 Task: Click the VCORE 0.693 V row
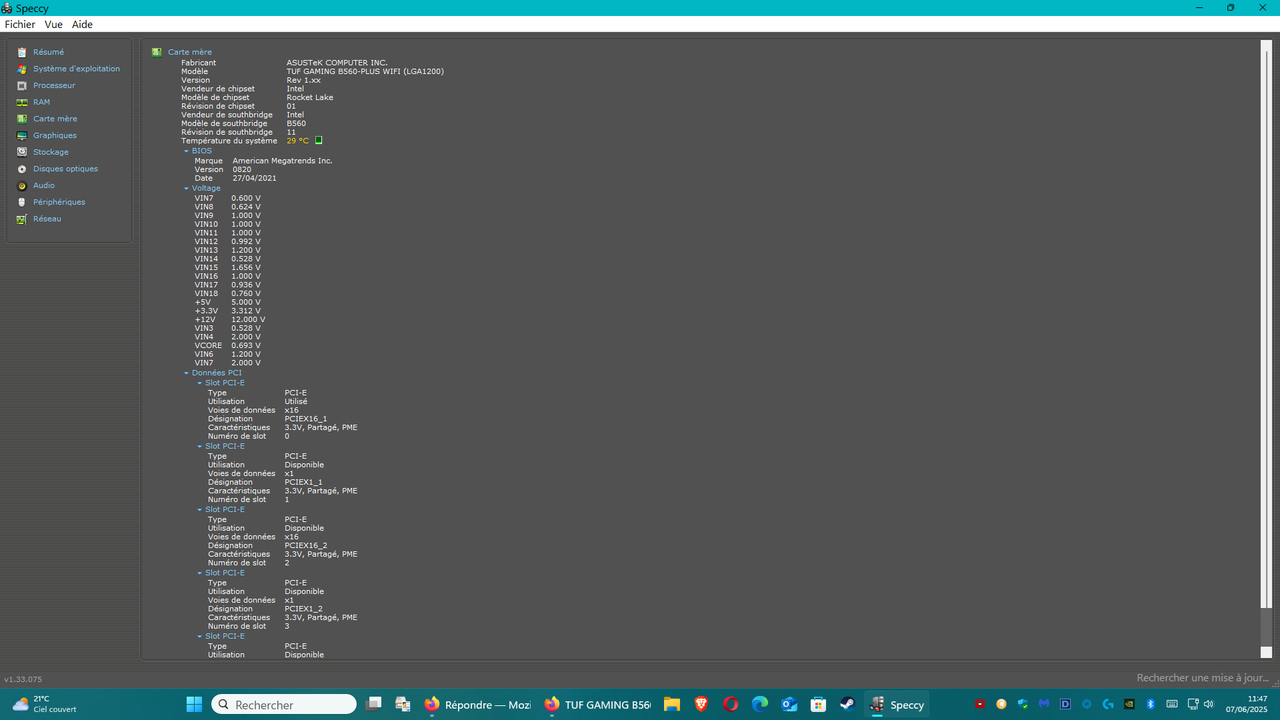click(227, 346)
